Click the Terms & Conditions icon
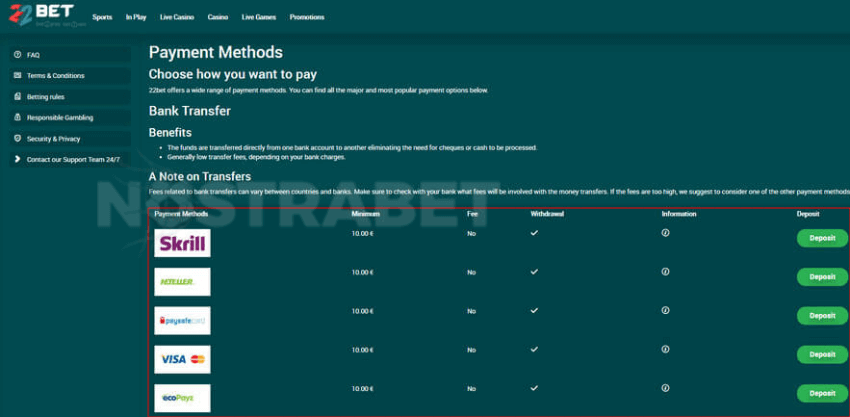Image resolution: width=850 pixels, height=417 pixels. pyautogui.click(x=17, y=75)
